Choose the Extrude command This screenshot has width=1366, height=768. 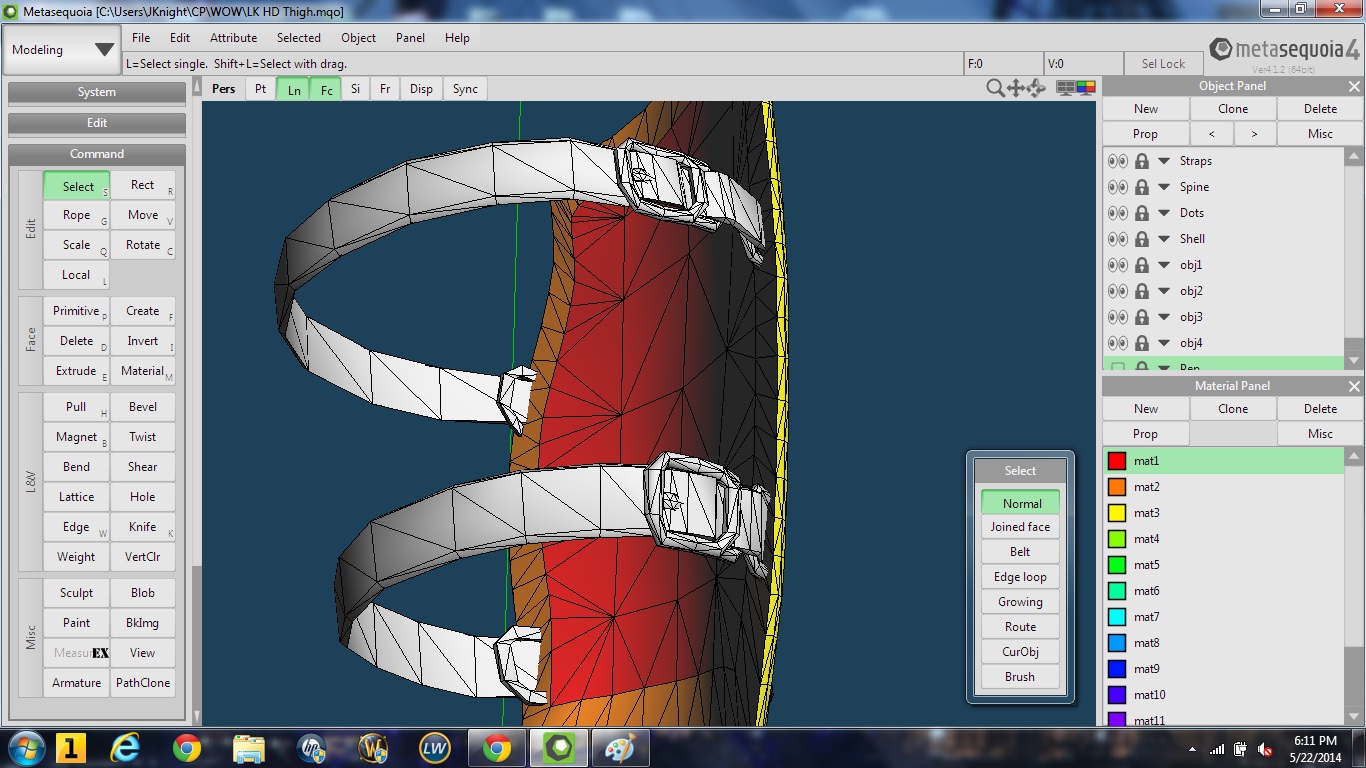click(x=76, y=371)
